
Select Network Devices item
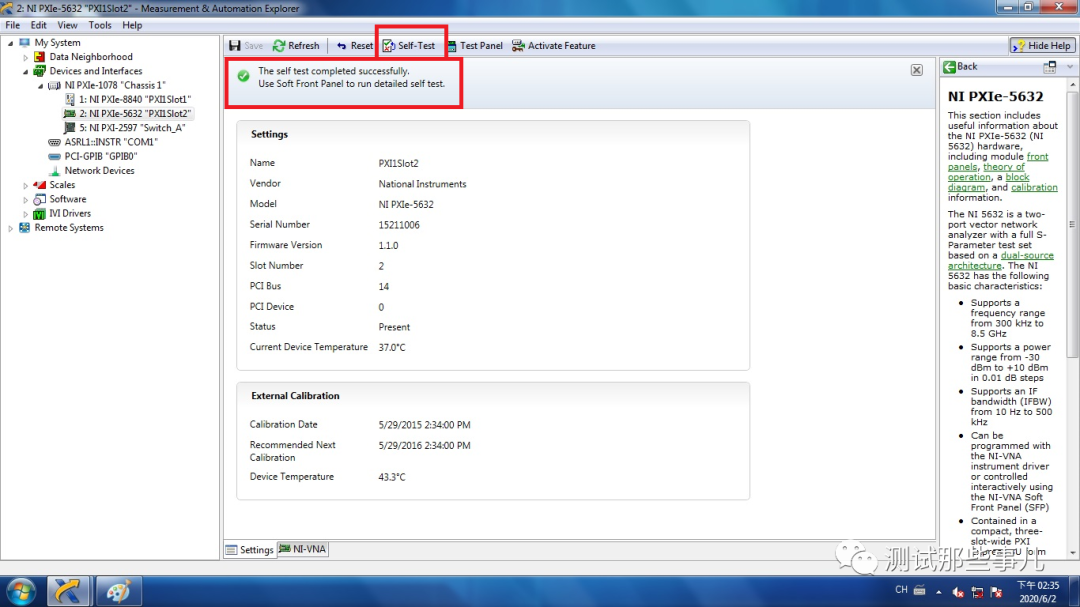click(92, 171)
